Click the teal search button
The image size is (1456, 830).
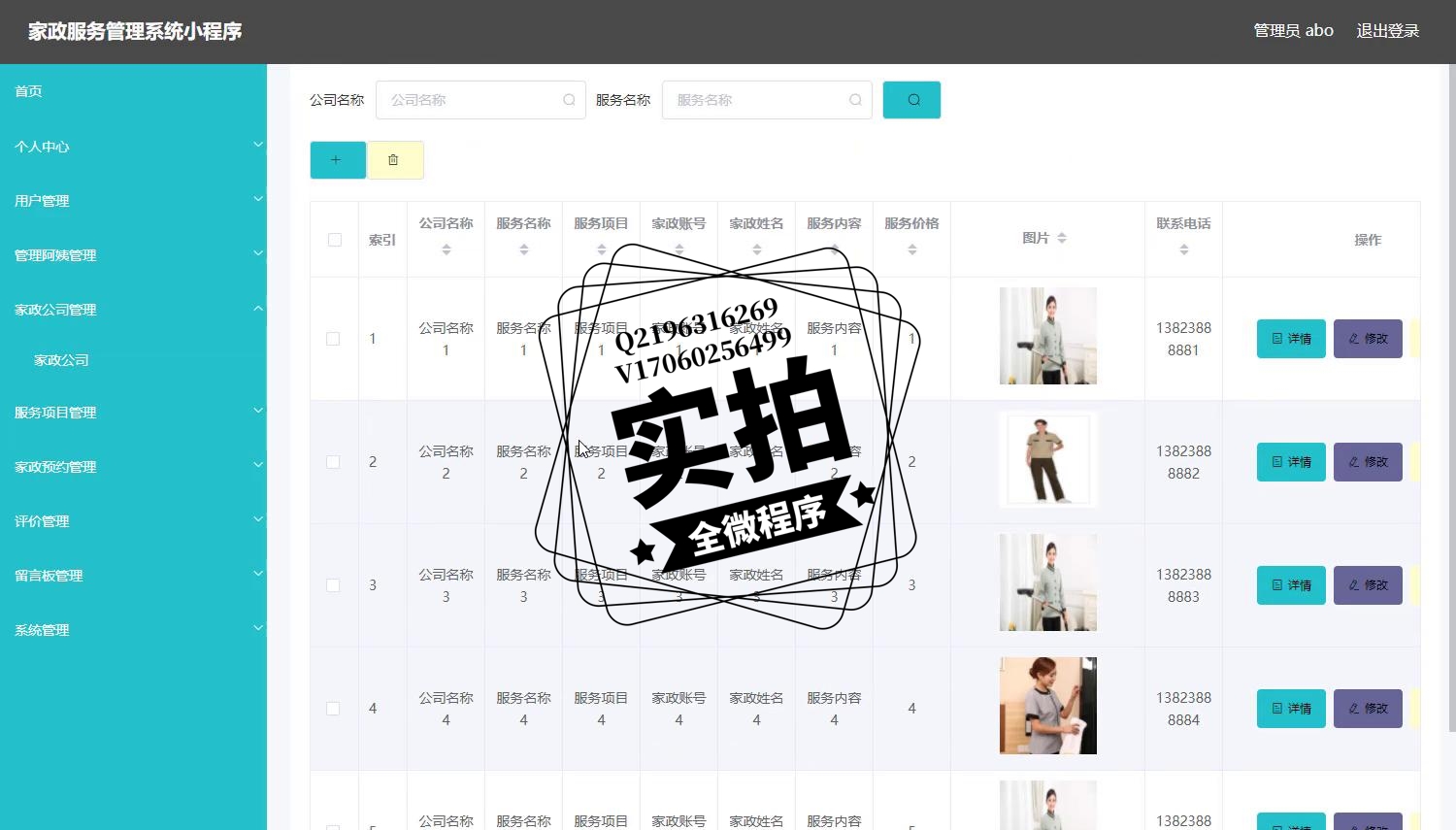(911, 100)
